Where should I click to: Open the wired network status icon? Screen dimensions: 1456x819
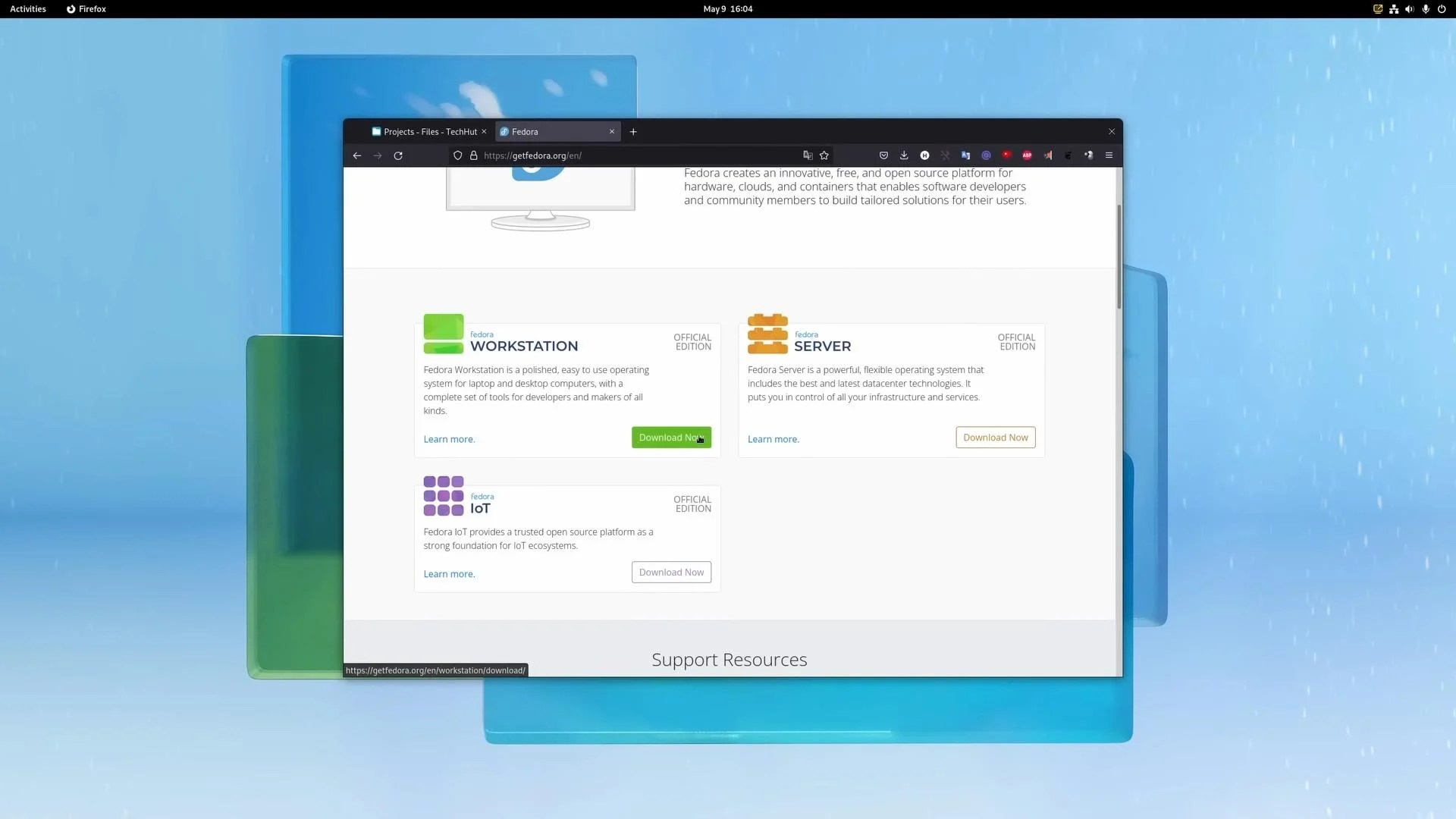pos(1394,9)
